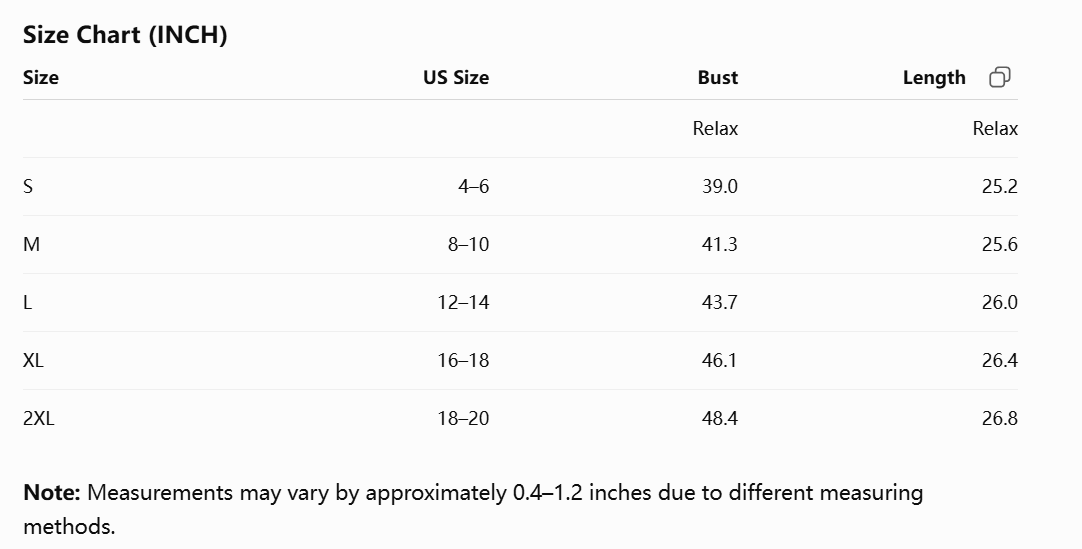Select the XL size row label
The width and height of the screenshot is (1082, 549).
(x=33, y=360)
